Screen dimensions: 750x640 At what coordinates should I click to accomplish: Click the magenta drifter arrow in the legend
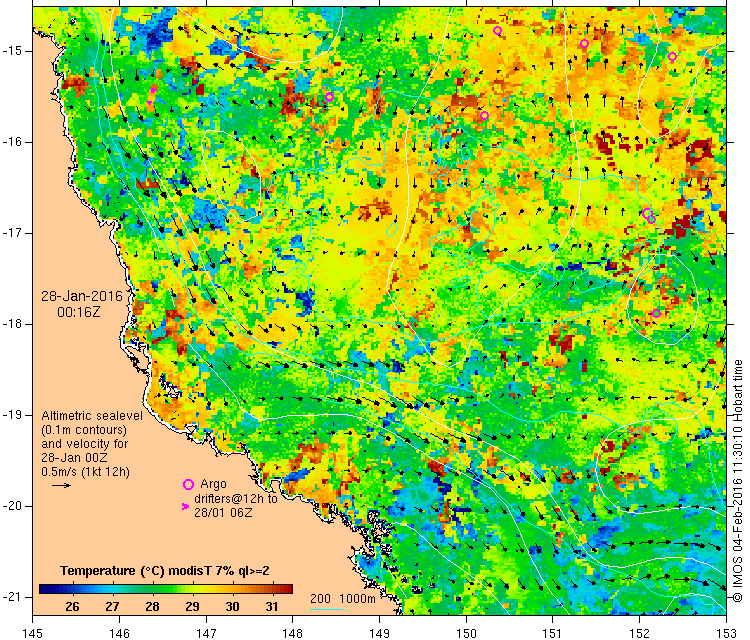[186, 506]
